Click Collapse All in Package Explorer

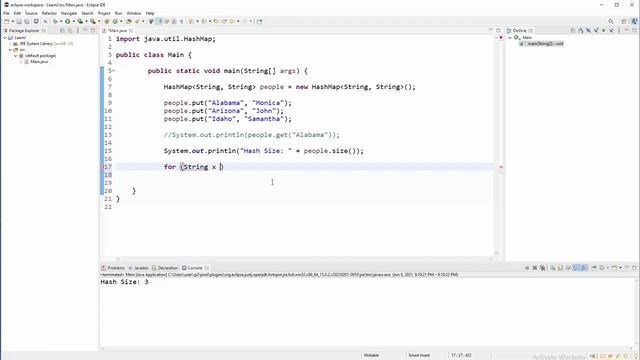click(x=62, y=31)
